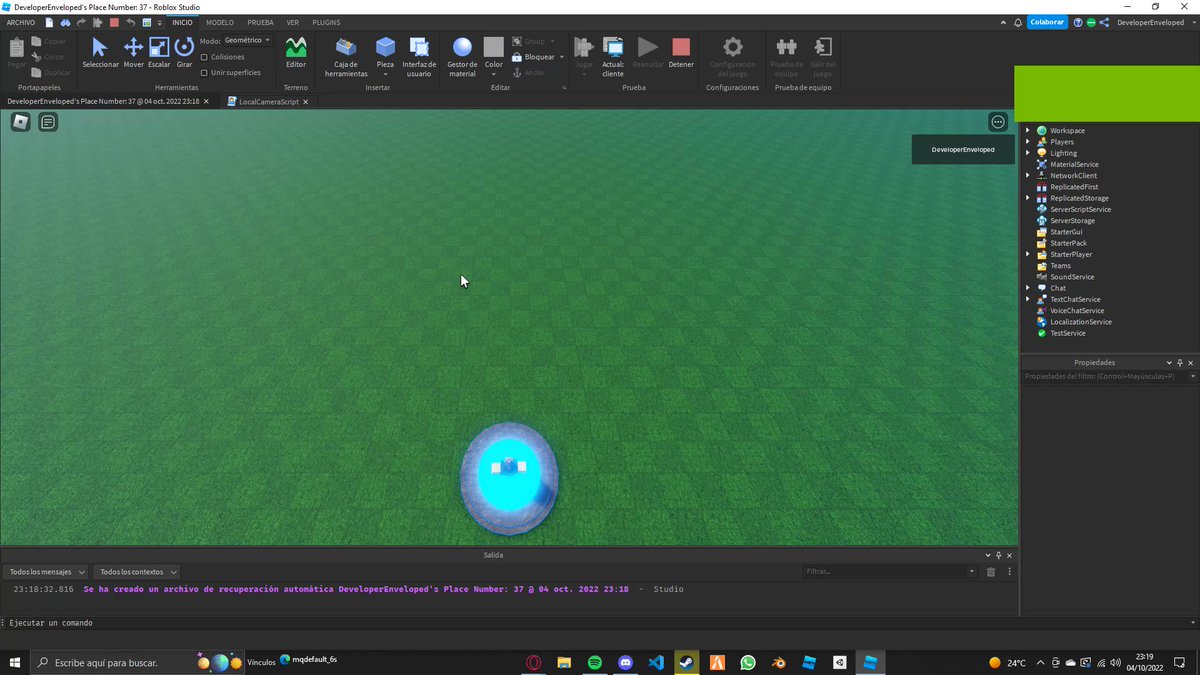Viewport: 1200px width, 675px height.
Task: Select SoundService in the Explorer
Action: click(1071, 277)
